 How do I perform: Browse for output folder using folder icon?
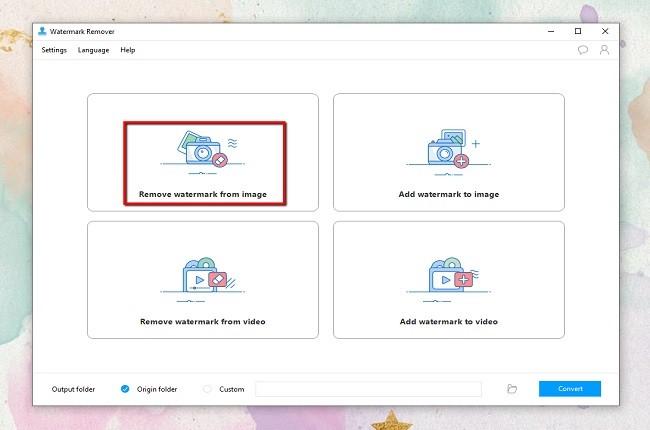(x=512, y=389)
